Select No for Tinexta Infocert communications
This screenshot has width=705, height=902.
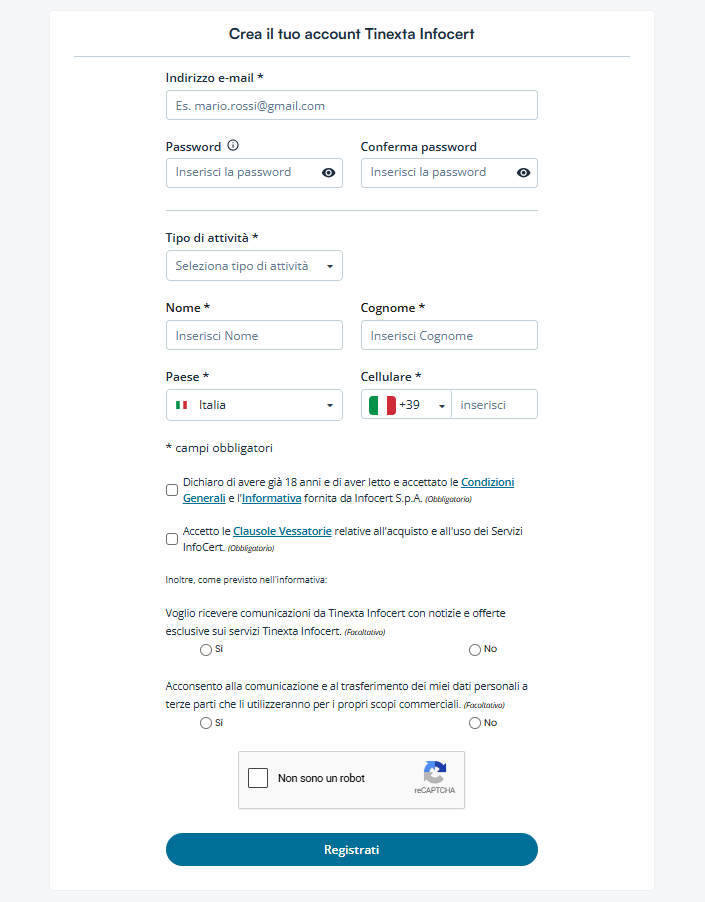pos(475,650)
